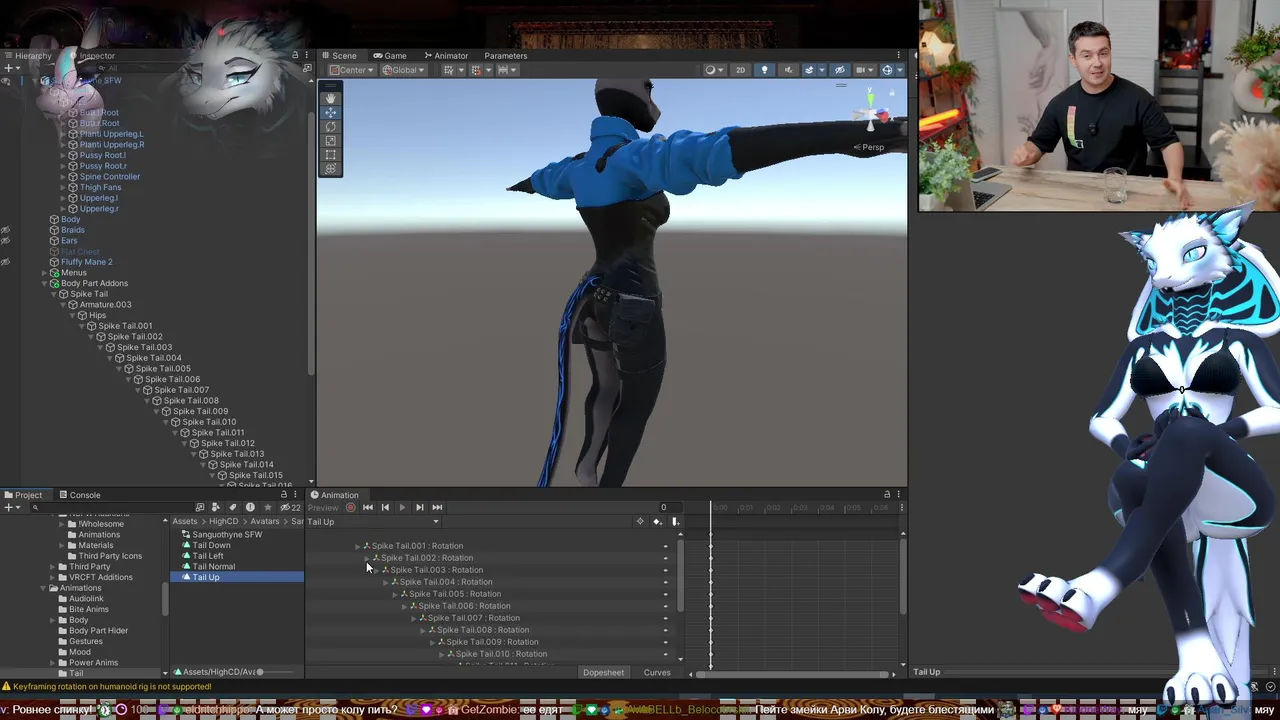Select the Hand (view) tool
Viewport: 1280px width, 720px height.
coord(330,98)
